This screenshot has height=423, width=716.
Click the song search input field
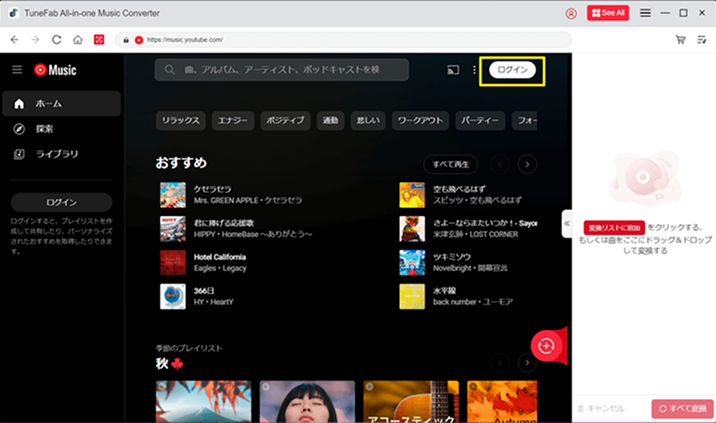(281, 69)
